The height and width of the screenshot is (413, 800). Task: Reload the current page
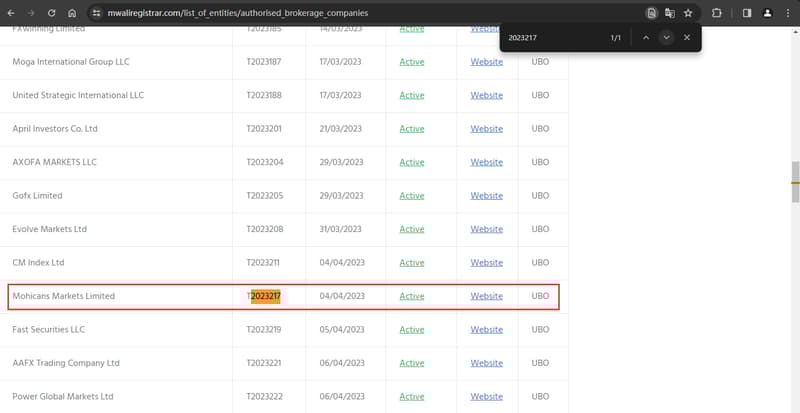[x=52, y=13]
